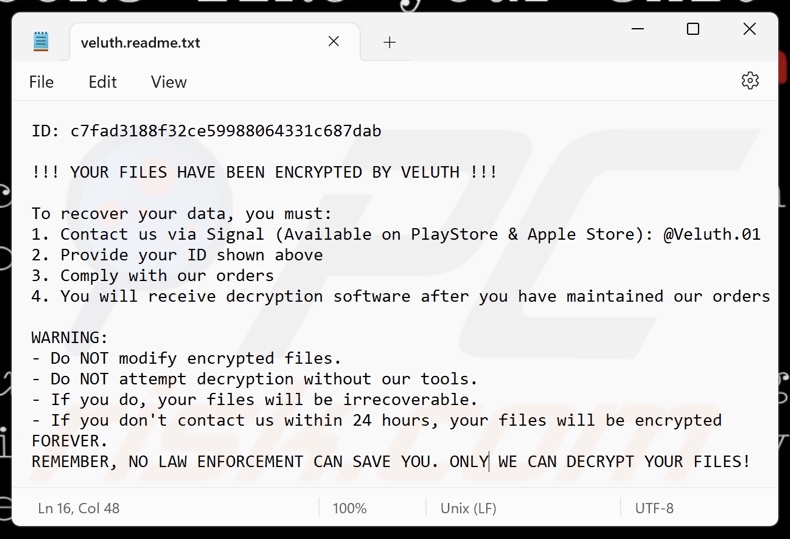Click the 100% zoom level indicator

click(x=349, y=508)
